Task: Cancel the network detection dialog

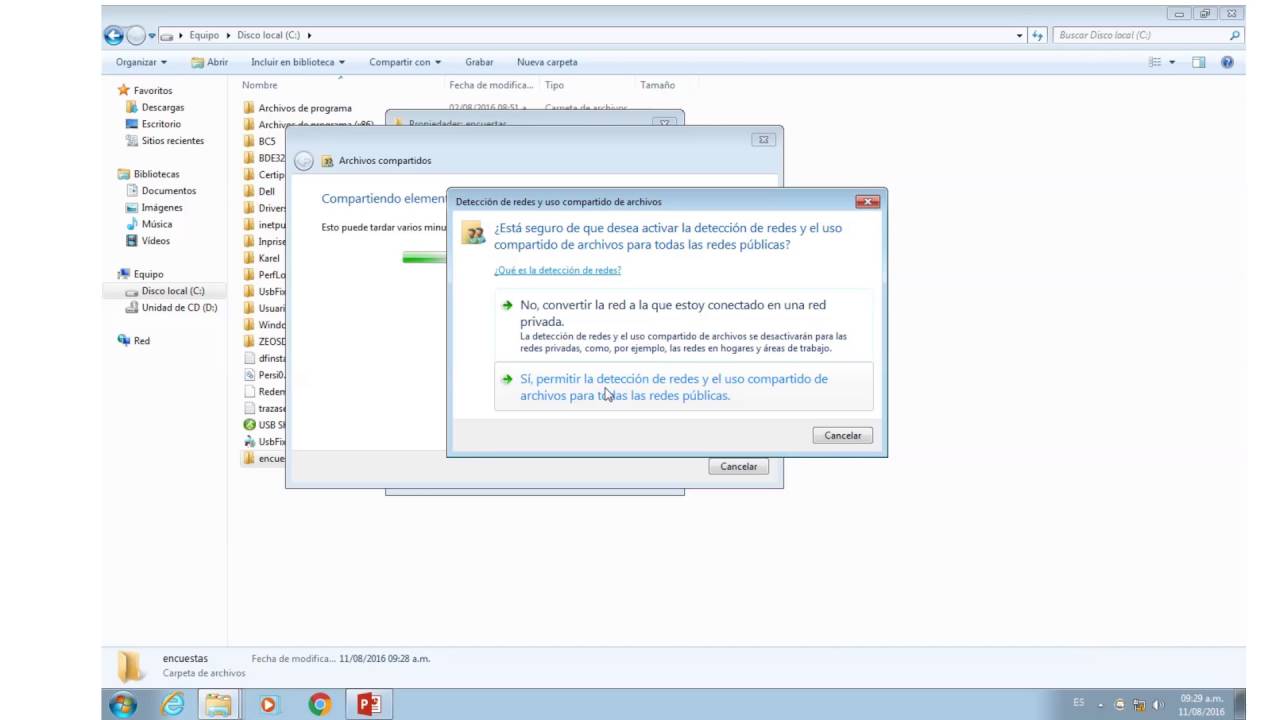Action: [843, 435]
